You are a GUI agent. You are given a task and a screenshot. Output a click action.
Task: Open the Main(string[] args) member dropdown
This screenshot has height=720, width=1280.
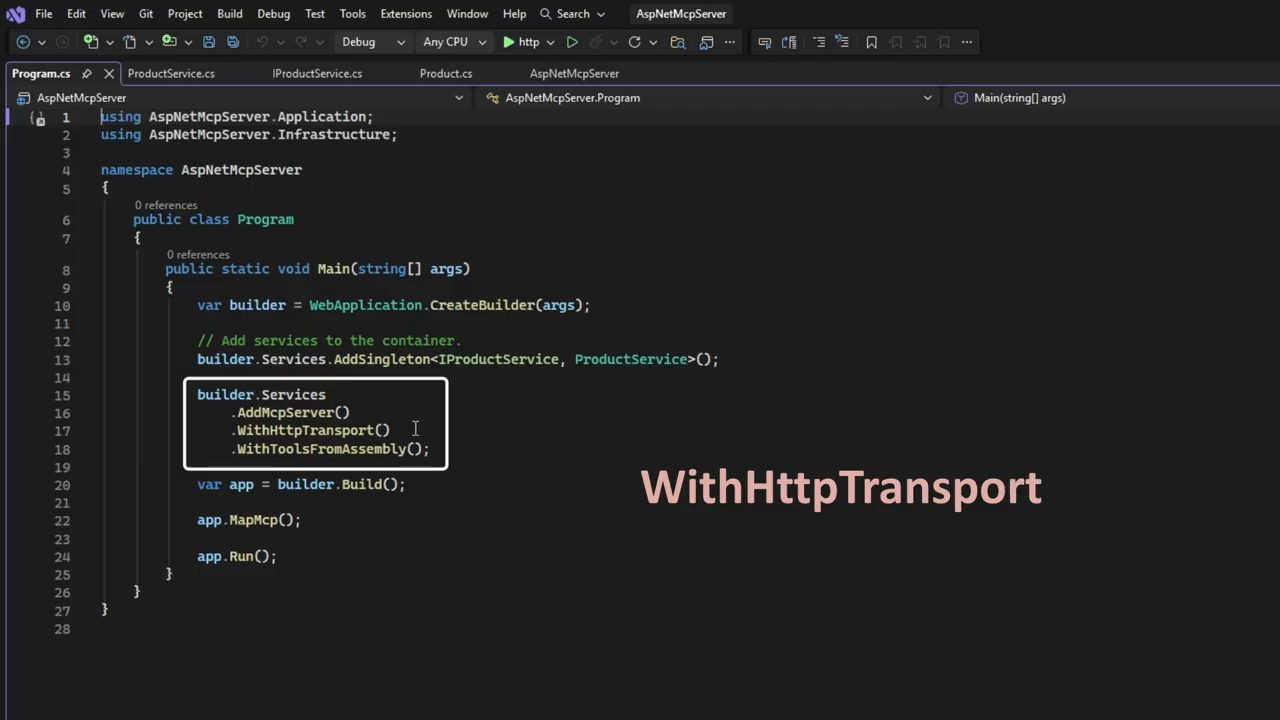(1113, 98)
